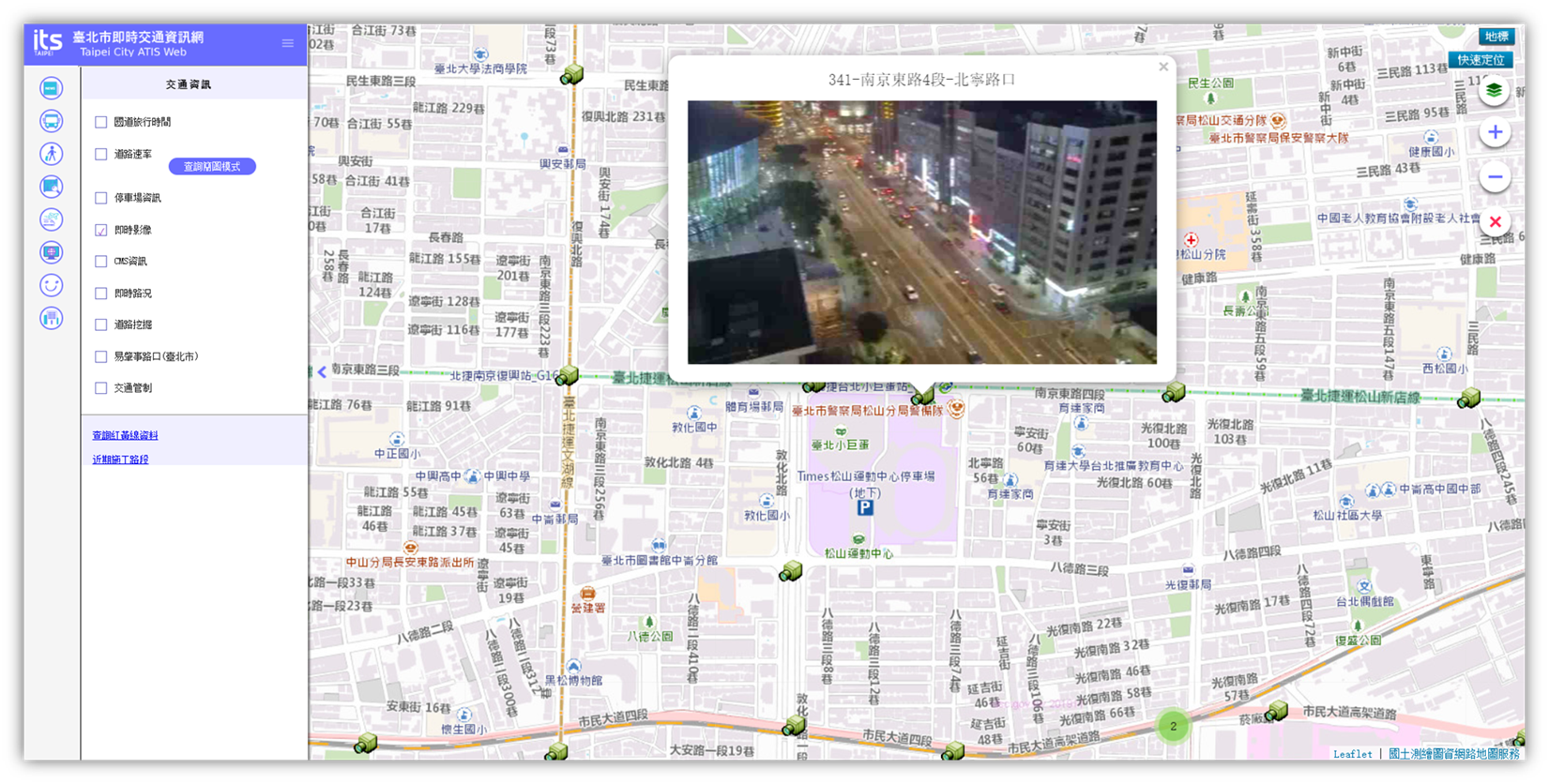Screen dimensions: 1549x784
Task: Collapse the side panel with left arrow
Action: 322,371
